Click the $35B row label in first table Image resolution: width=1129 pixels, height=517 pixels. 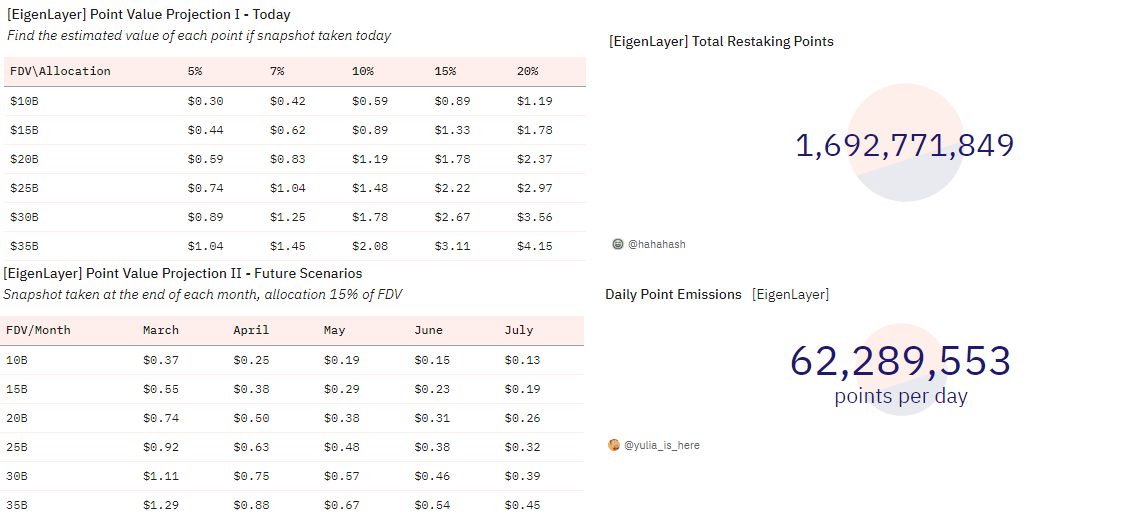coord(24,246)
